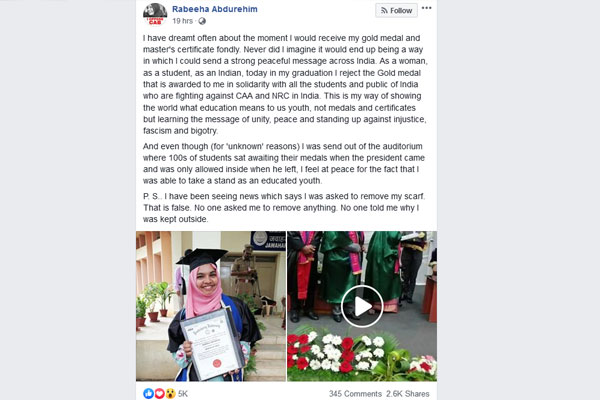Open the 19 hrs timestamp link
Screen dimensions: 600x400
point(183,21)
